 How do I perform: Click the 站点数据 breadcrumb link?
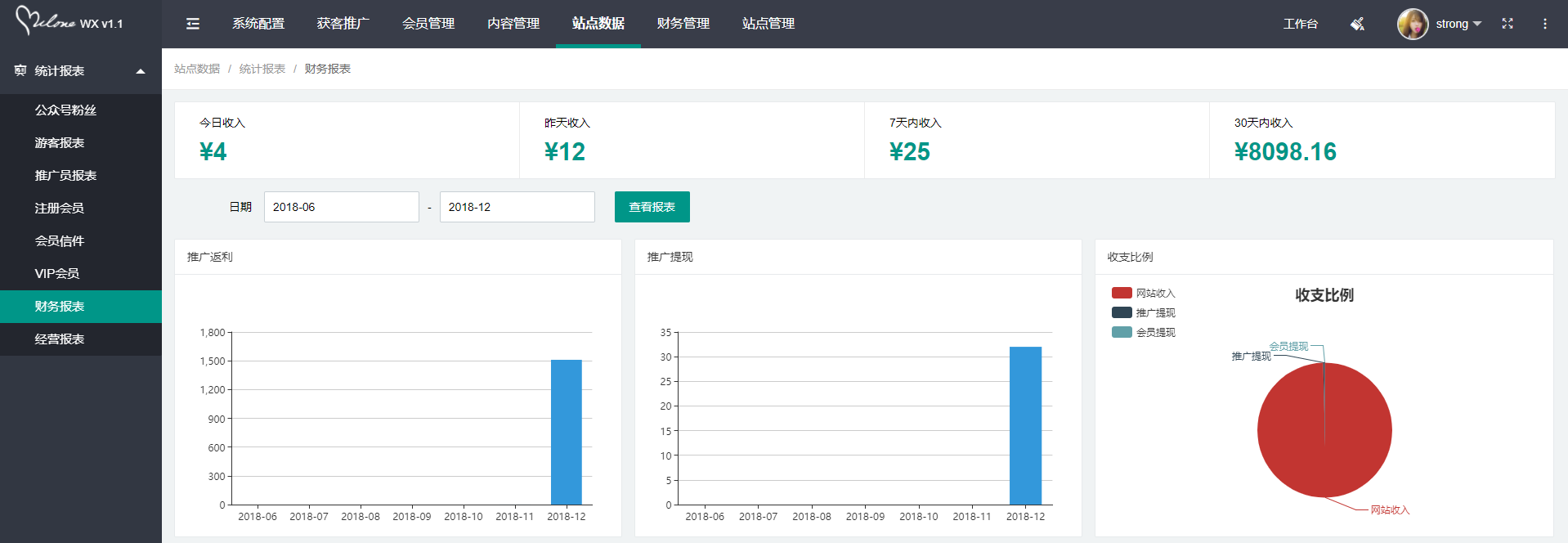click(197, 69)
